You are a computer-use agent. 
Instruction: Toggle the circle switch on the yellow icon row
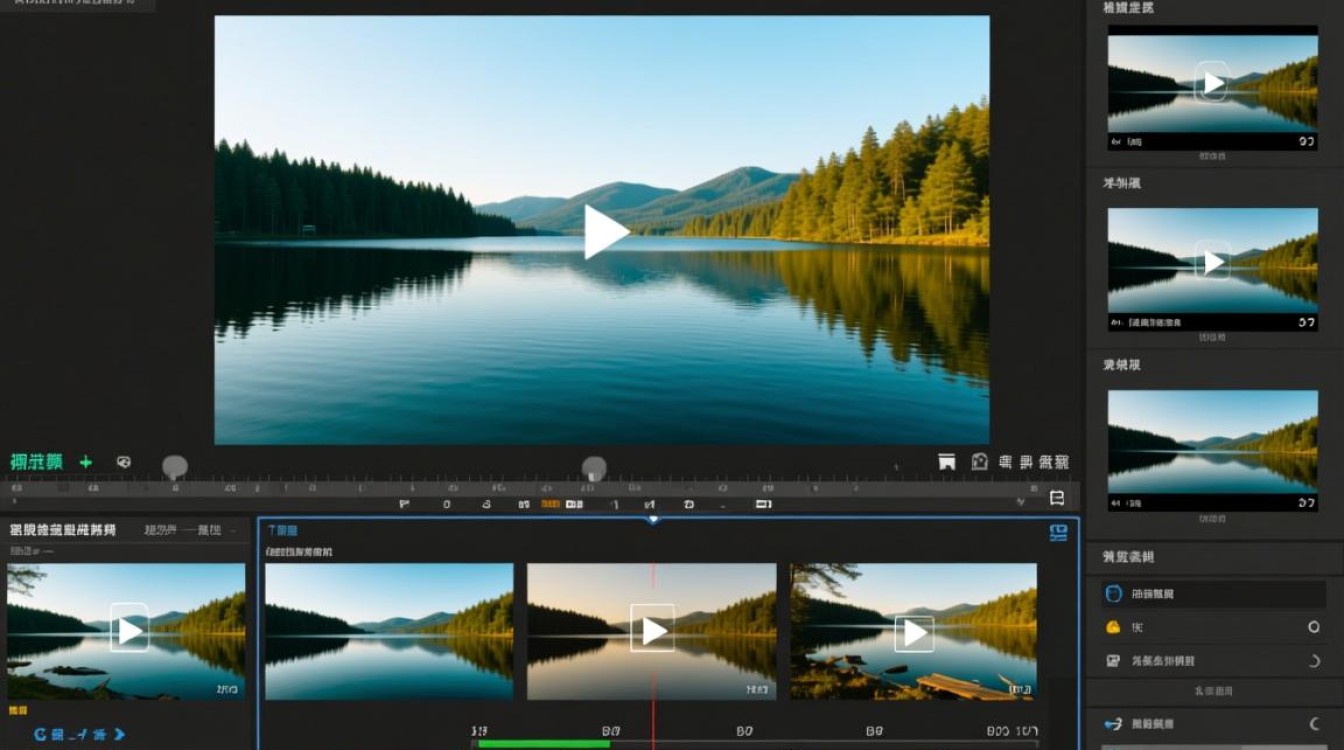[x=1314, y=627]
